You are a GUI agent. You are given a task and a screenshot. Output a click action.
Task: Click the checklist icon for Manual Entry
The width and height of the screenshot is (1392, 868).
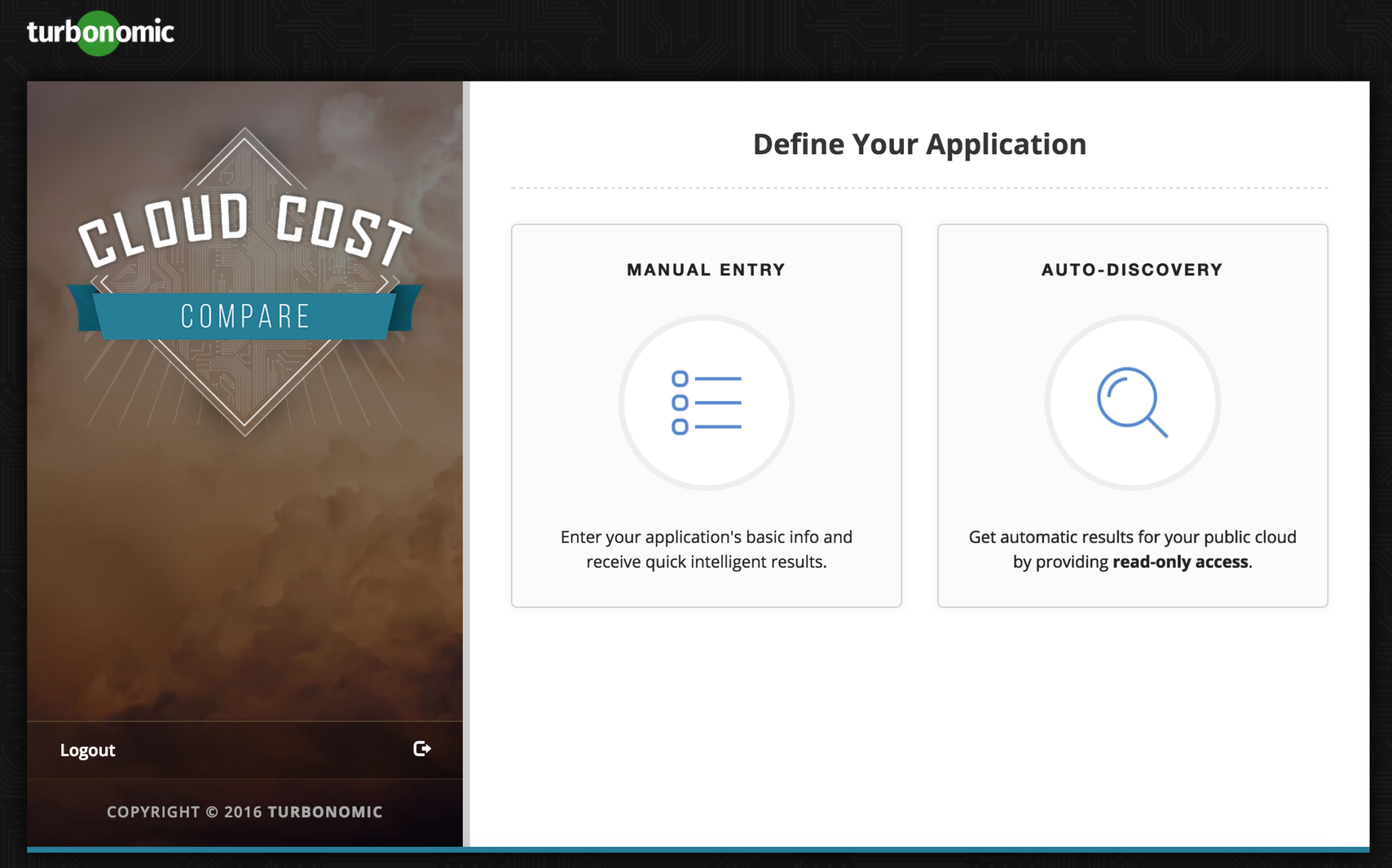[x=706, y=402]
